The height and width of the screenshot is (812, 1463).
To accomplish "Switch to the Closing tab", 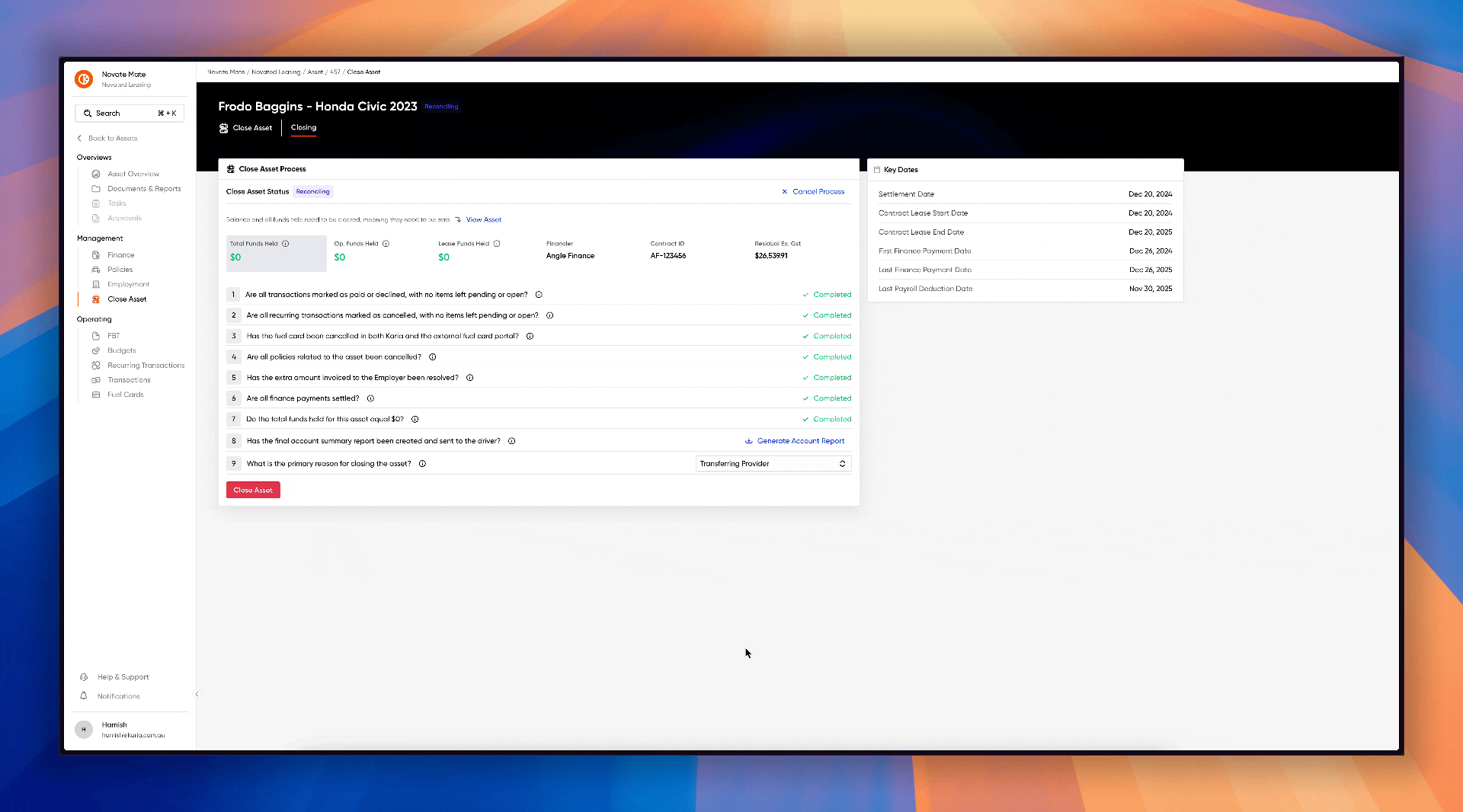I will [303, 128].
